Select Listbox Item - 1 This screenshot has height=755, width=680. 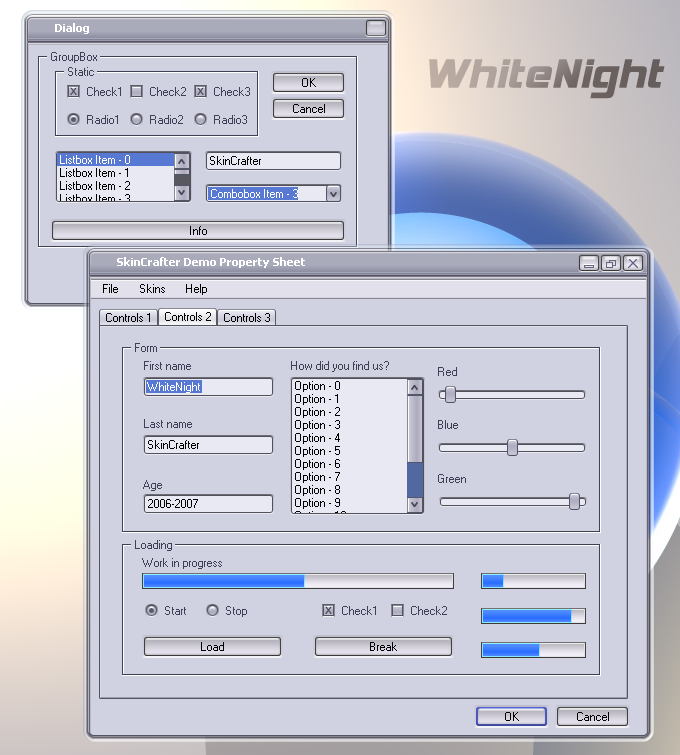point(116,173)
